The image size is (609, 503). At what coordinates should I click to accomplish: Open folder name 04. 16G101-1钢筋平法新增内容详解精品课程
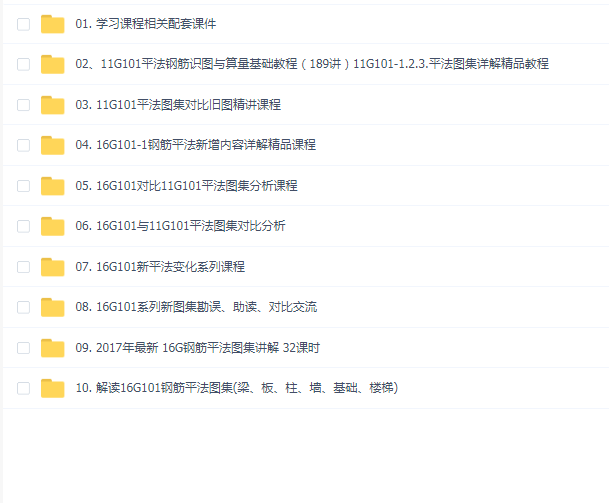195,145
